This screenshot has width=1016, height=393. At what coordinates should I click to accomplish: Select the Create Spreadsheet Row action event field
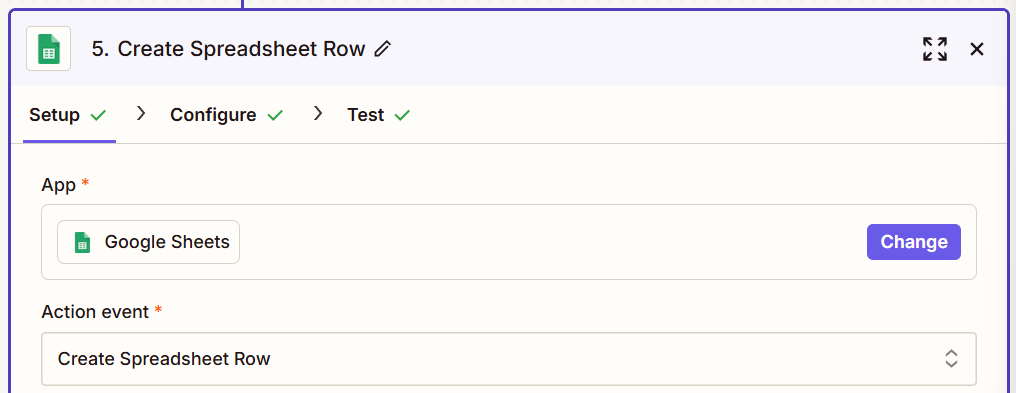pyautogui.click(x=509, y=359)
